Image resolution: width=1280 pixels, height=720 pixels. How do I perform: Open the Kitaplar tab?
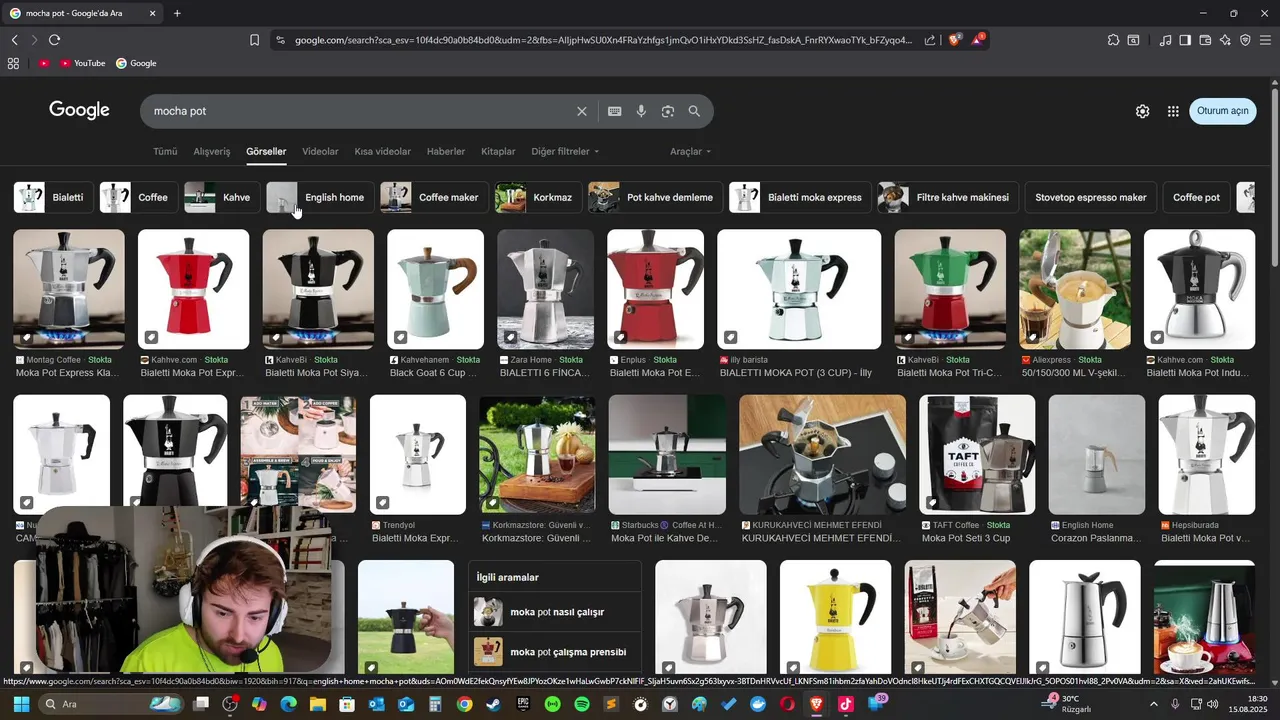tap(498, 151)
